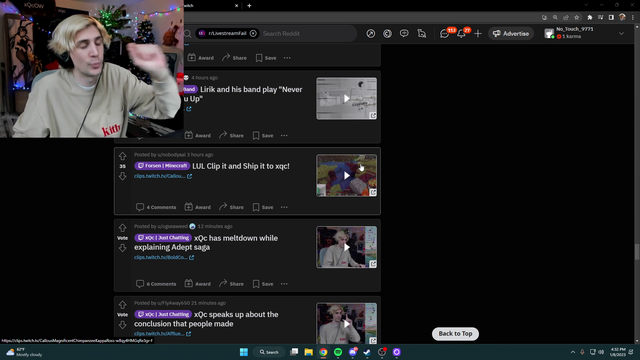This screenshot has height=360, width=640.
Task: Open Spotify from the taskbar
Action: coord(338,352)
